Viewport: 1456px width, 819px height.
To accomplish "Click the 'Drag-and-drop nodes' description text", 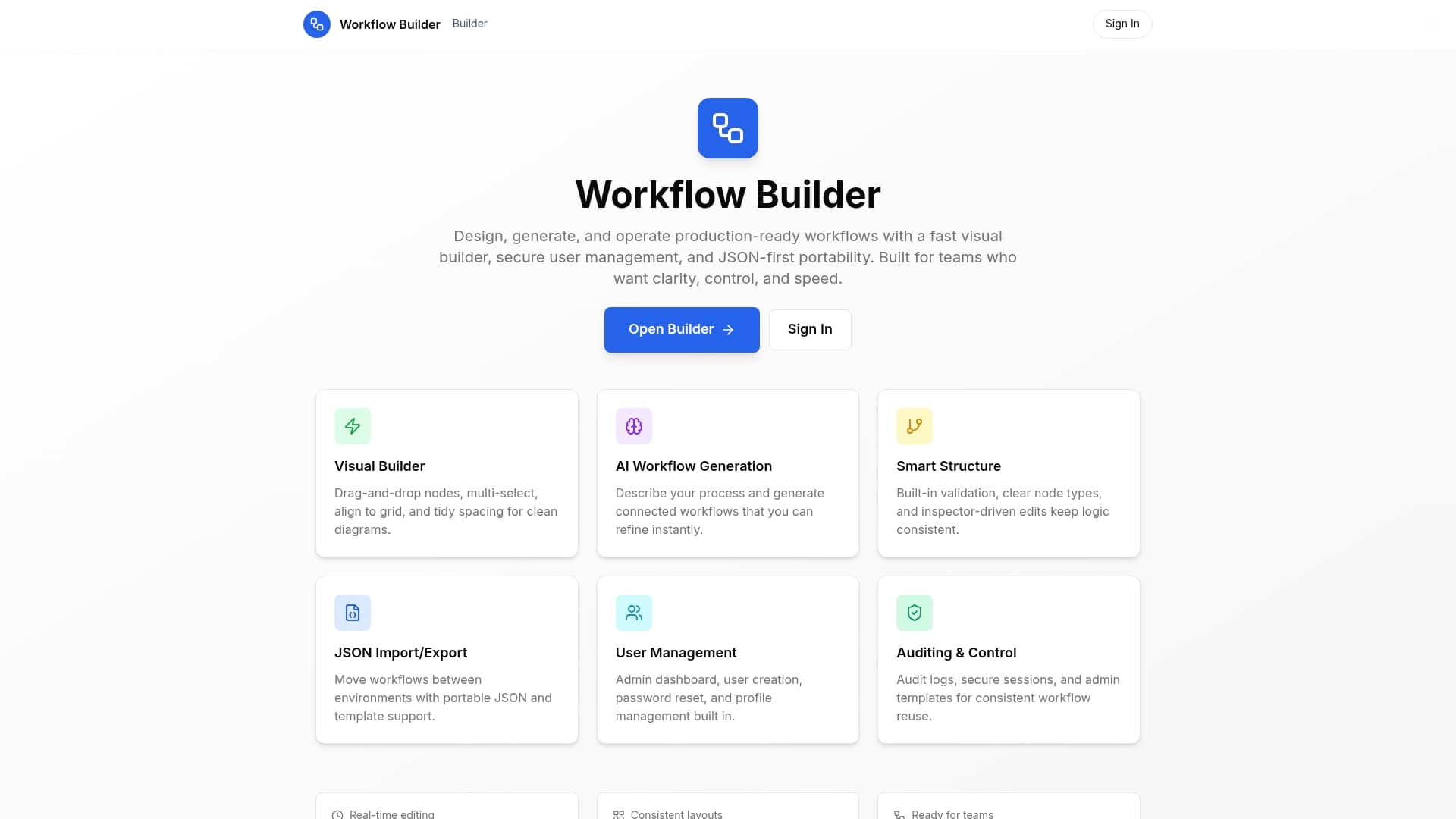I will click(x=447, y=512).
